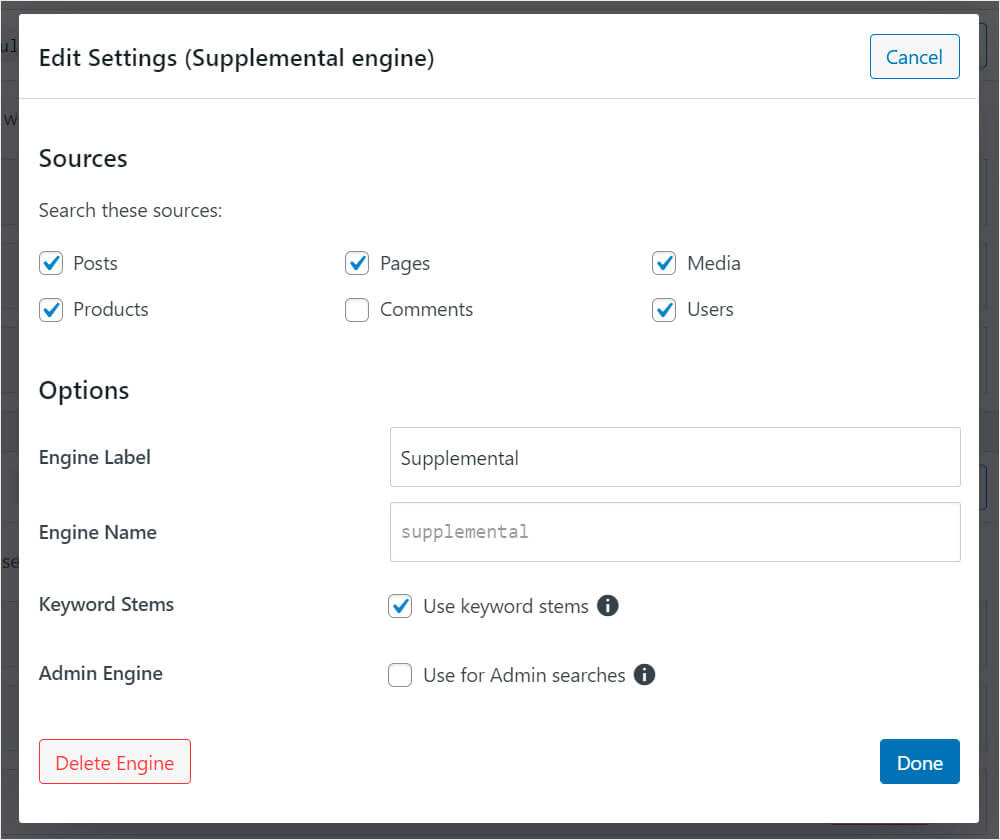Image resolution: width=1000 pixels, height=840 pixels.
Task: Click the Engine Name input field
Action: tap(675, 532)
